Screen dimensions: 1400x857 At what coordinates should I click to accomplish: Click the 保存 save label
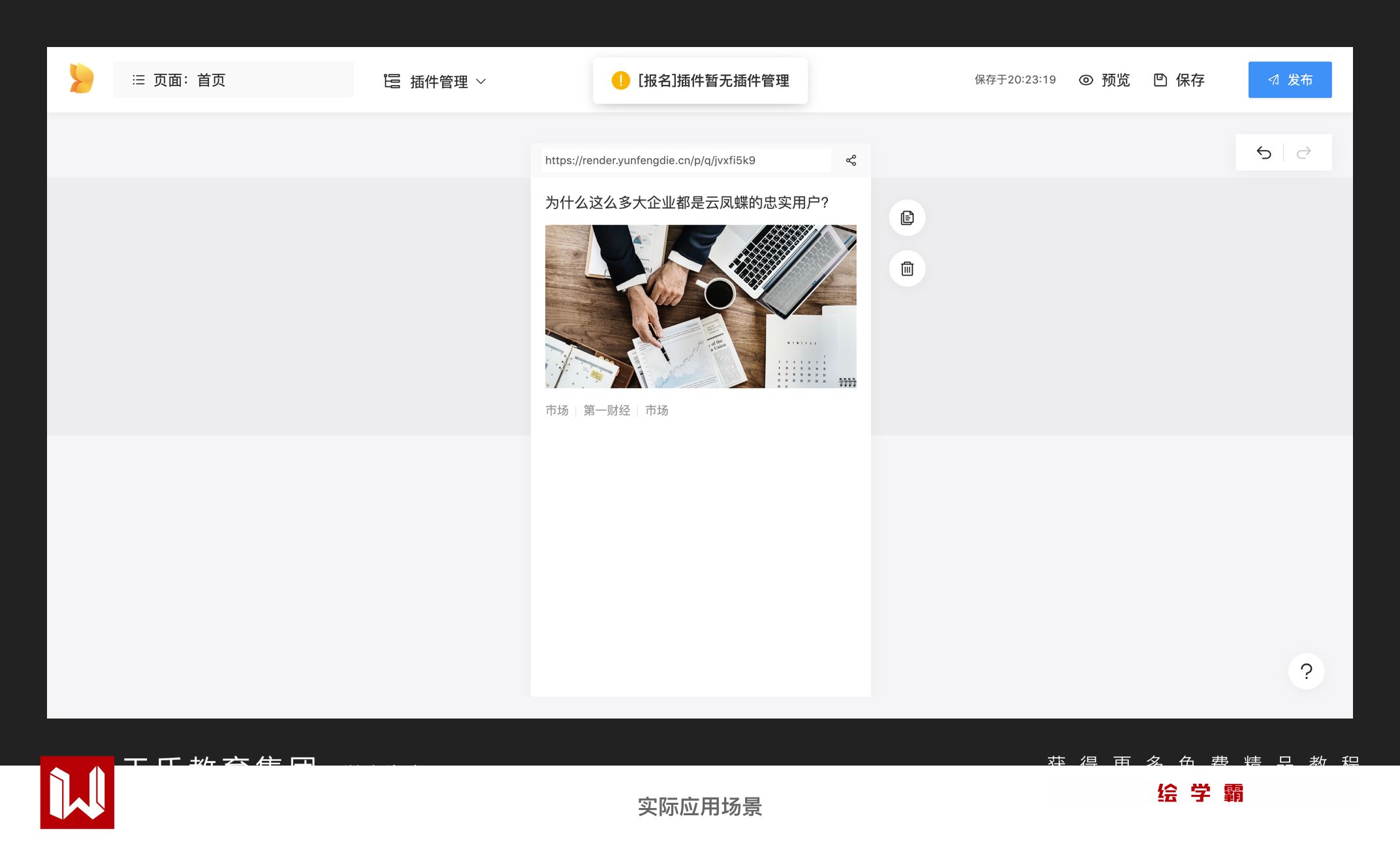point(1190,80)
